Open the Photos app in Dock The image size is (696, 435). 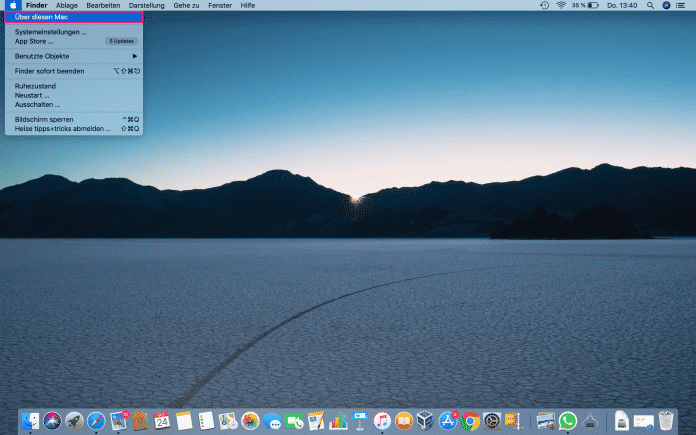[250, 421]
